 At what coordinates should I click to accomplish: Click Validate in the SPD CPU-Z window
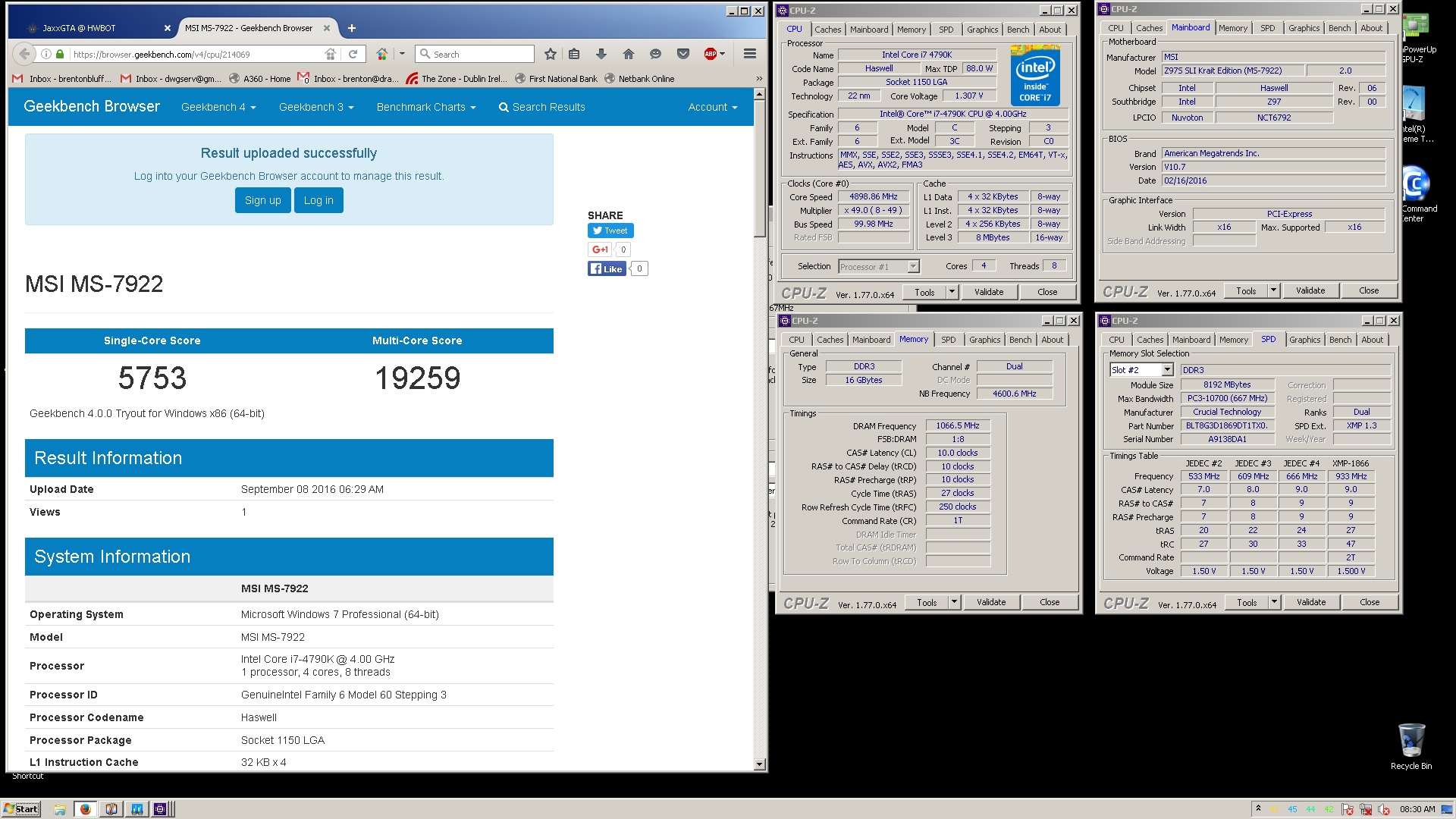pyautogui.click(x=1310, y=602)
